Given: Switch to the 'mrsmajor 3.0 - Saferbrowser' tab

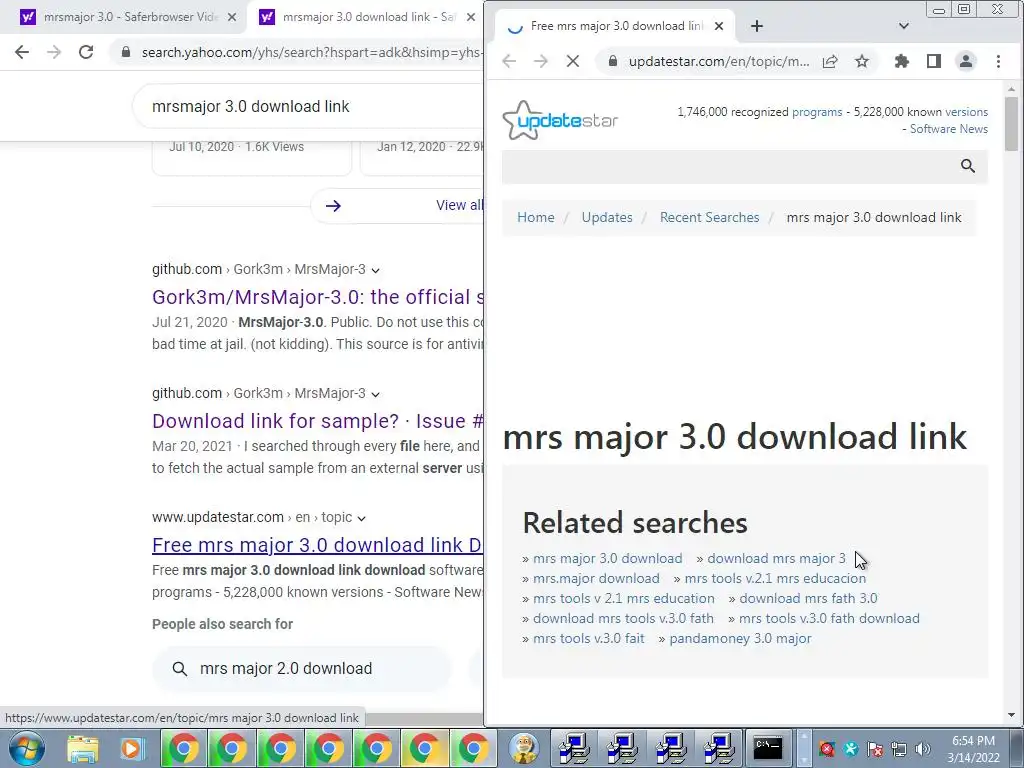Looking at the screenshot, I should (124, 17).
